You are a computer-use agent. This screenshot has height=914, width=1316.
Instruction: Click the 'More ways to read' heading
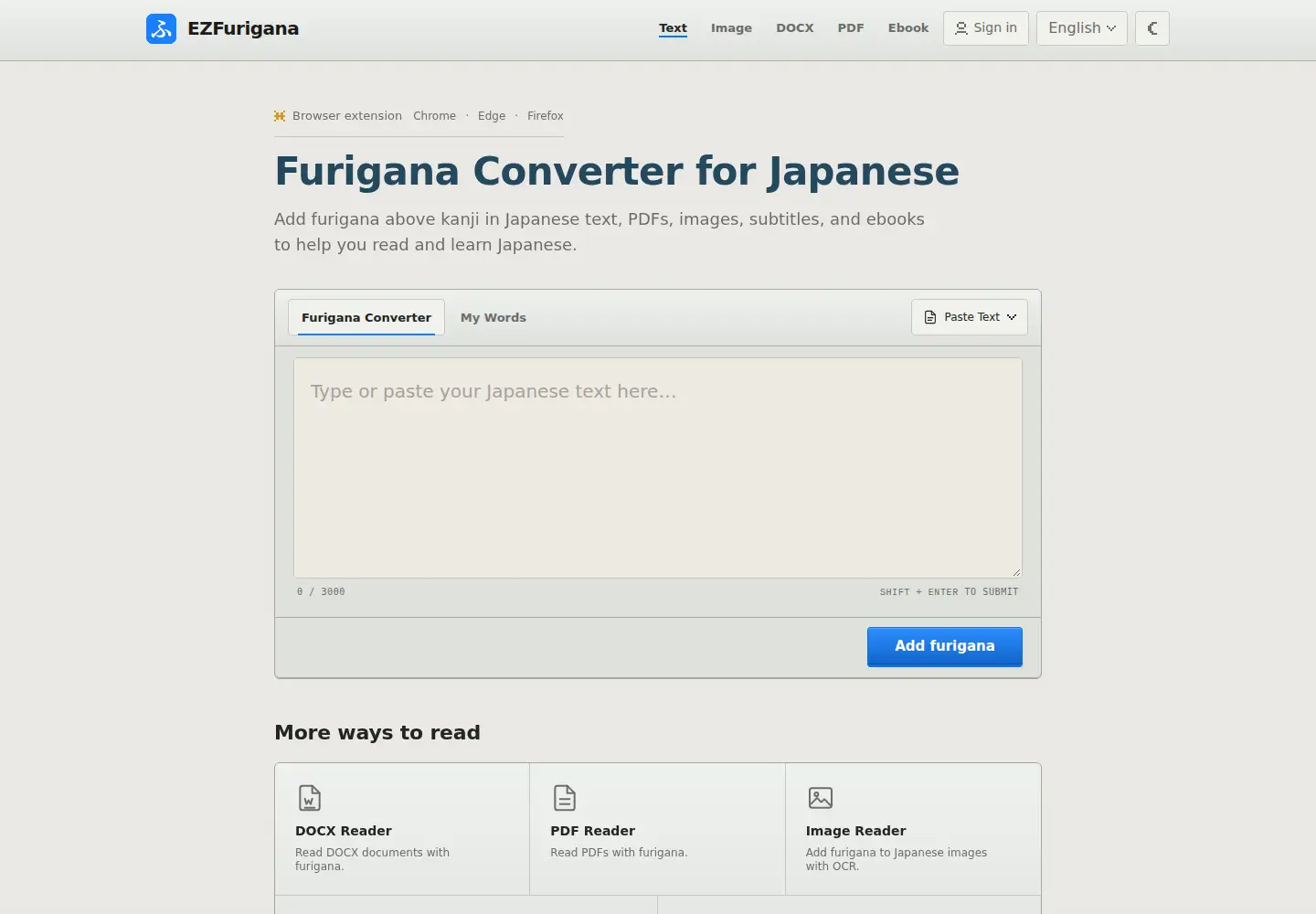tap(377, 733)
